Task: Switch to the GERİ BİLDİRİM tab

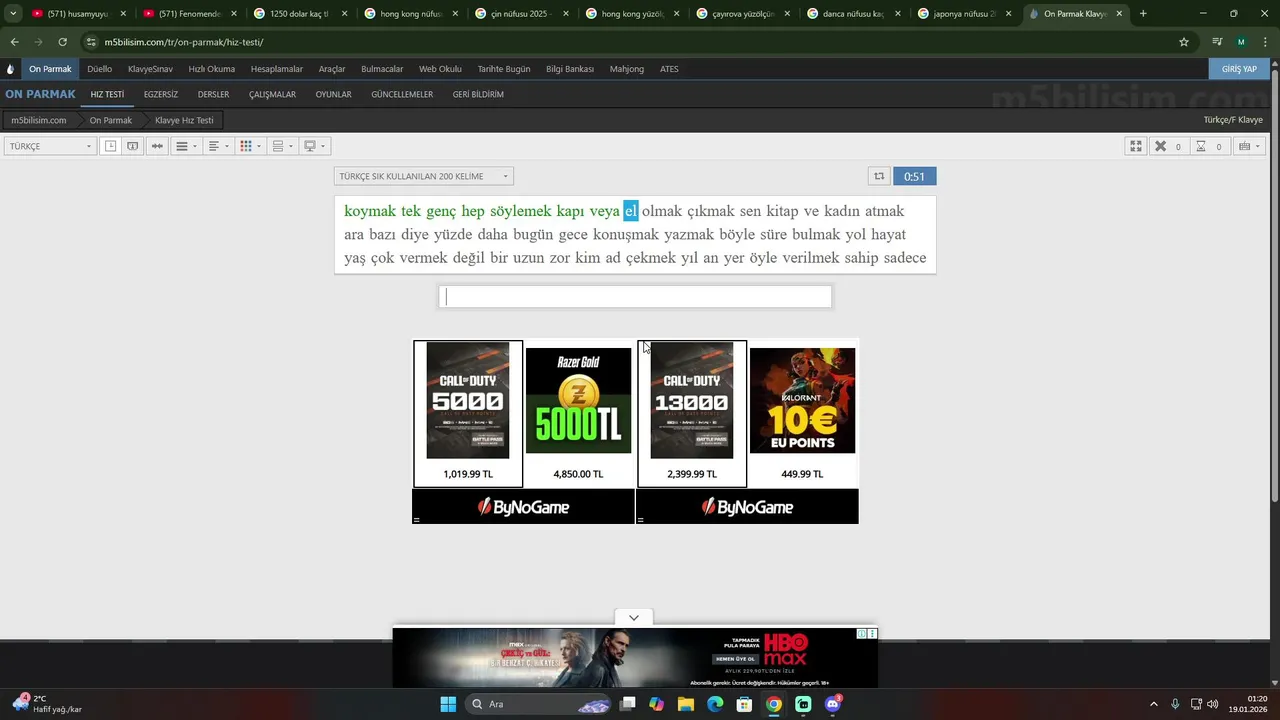Action: 478,94
